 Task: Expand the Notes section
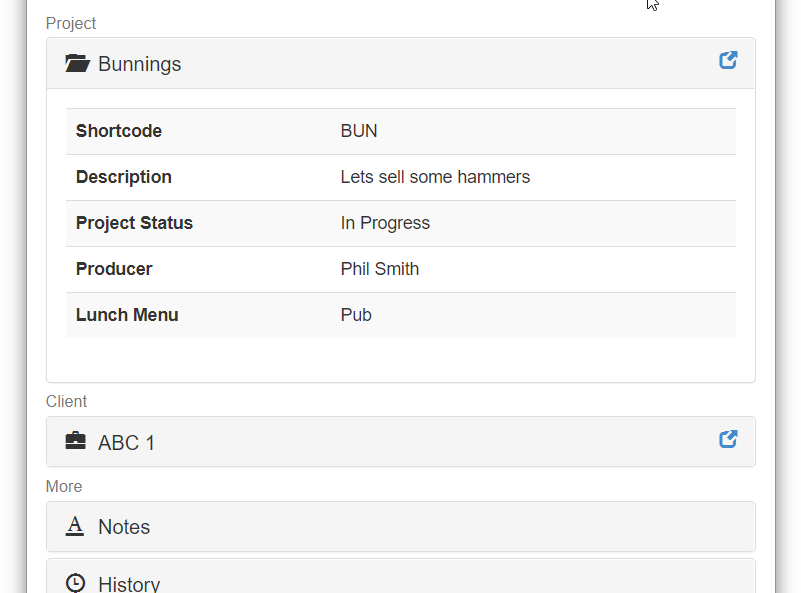click(400, 527)
